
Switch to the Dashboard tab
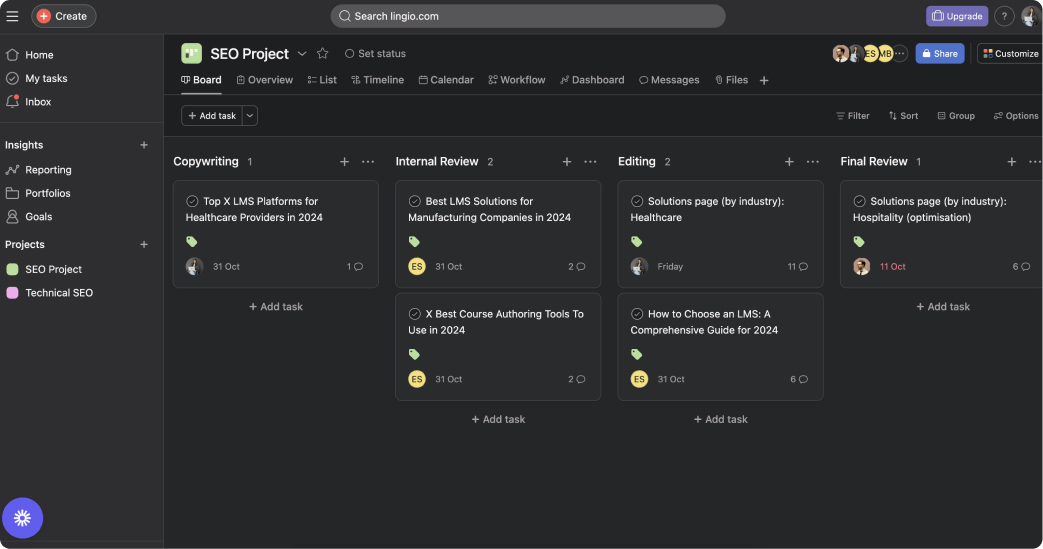point(592,80)
